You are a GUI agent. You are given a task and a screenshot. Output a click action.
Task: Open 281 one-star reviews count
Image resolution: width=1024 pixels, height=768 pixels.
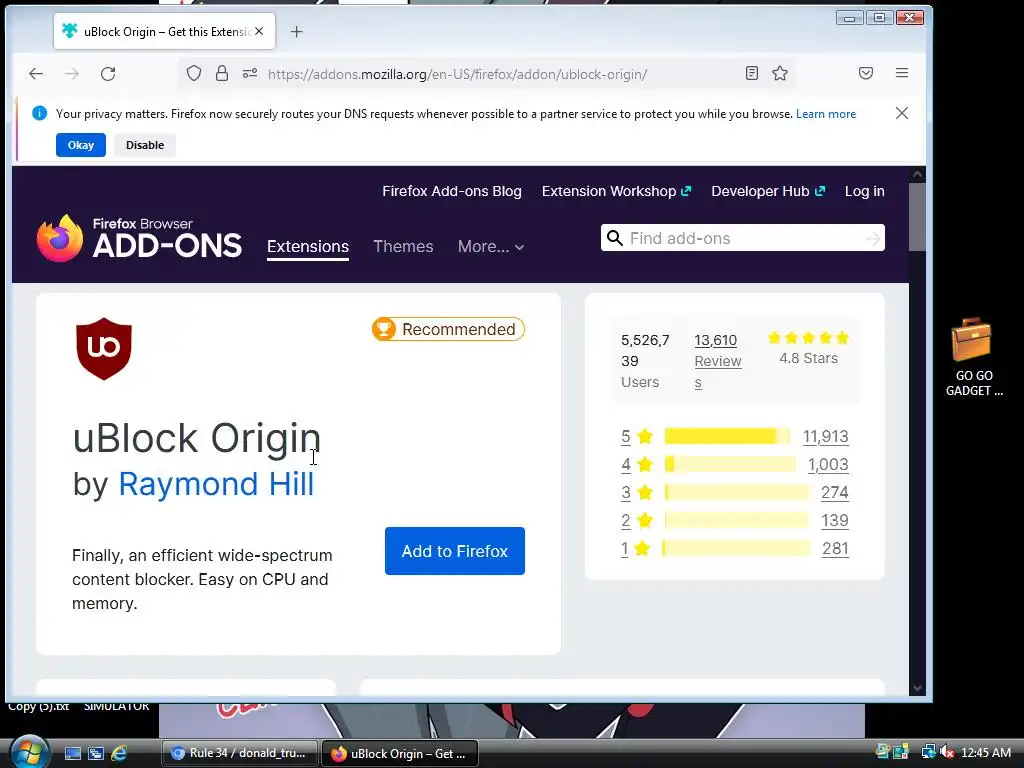(835, 549)
